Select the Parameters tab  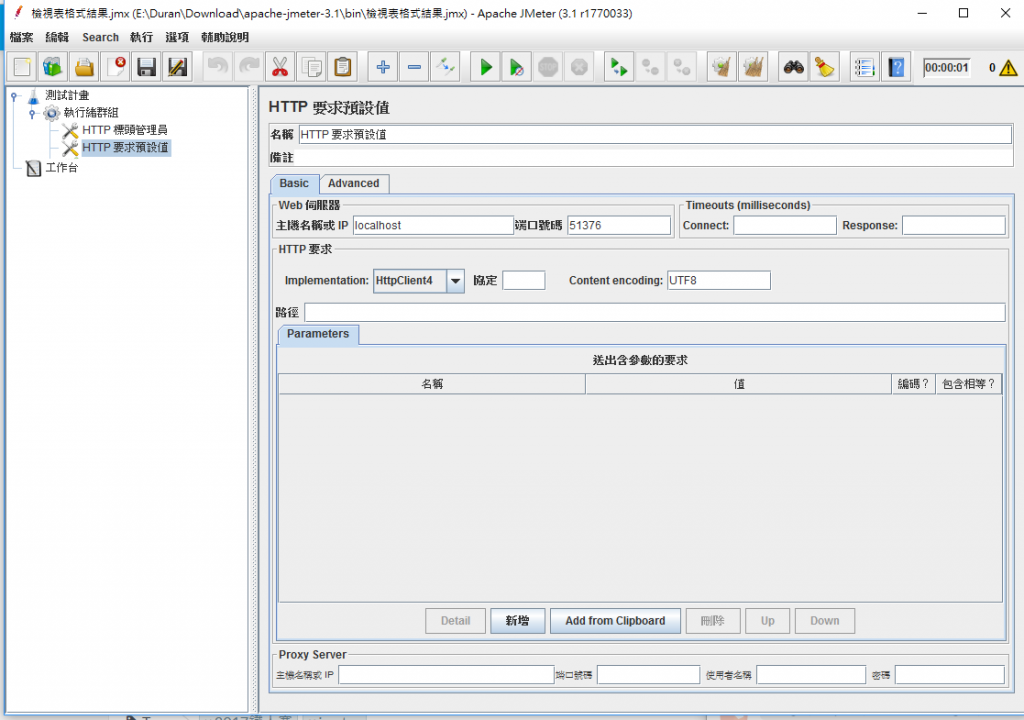[318, 334]
